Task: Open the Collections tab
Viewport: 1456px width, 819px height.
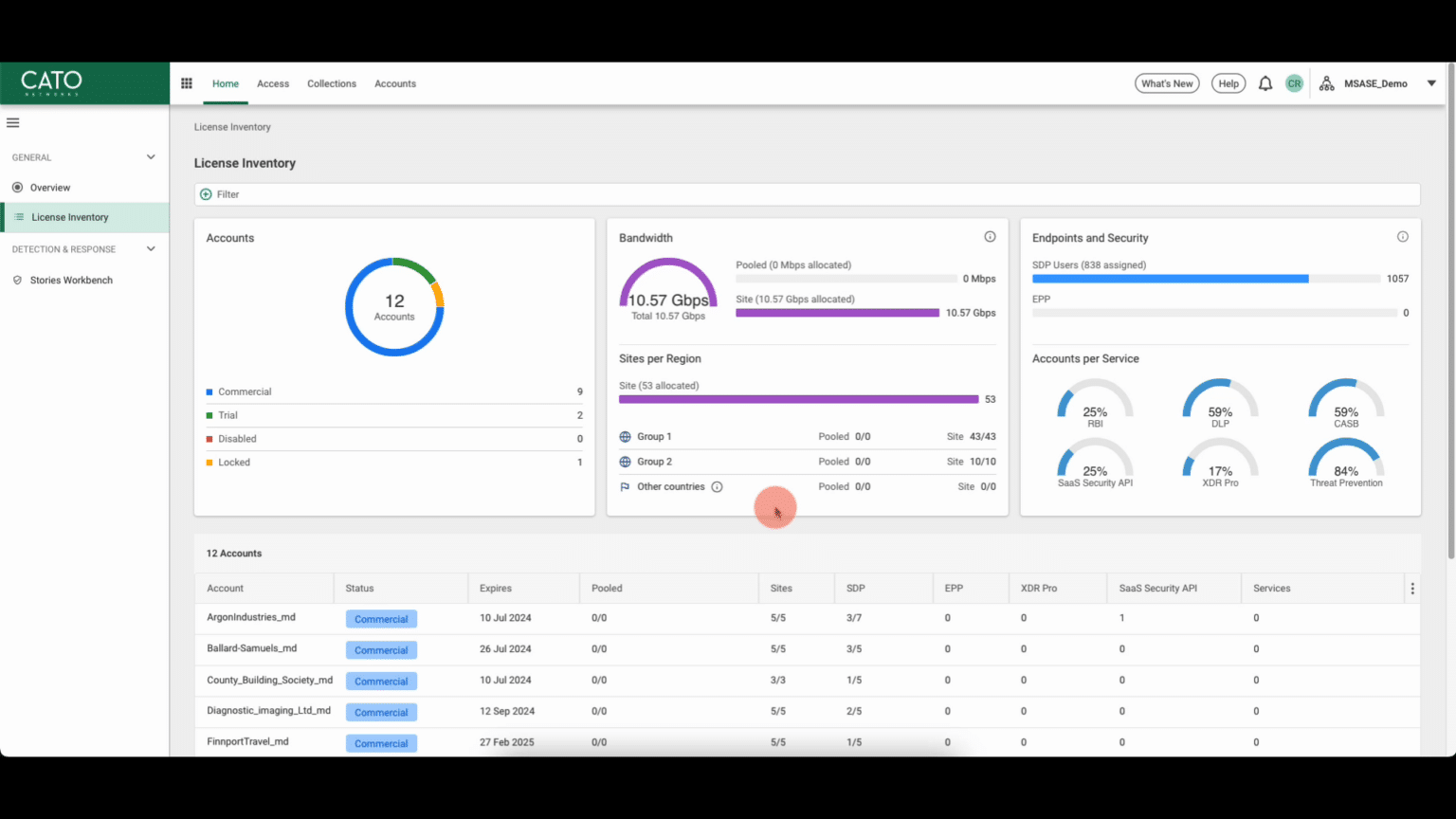Action: [x=332, y=83]
